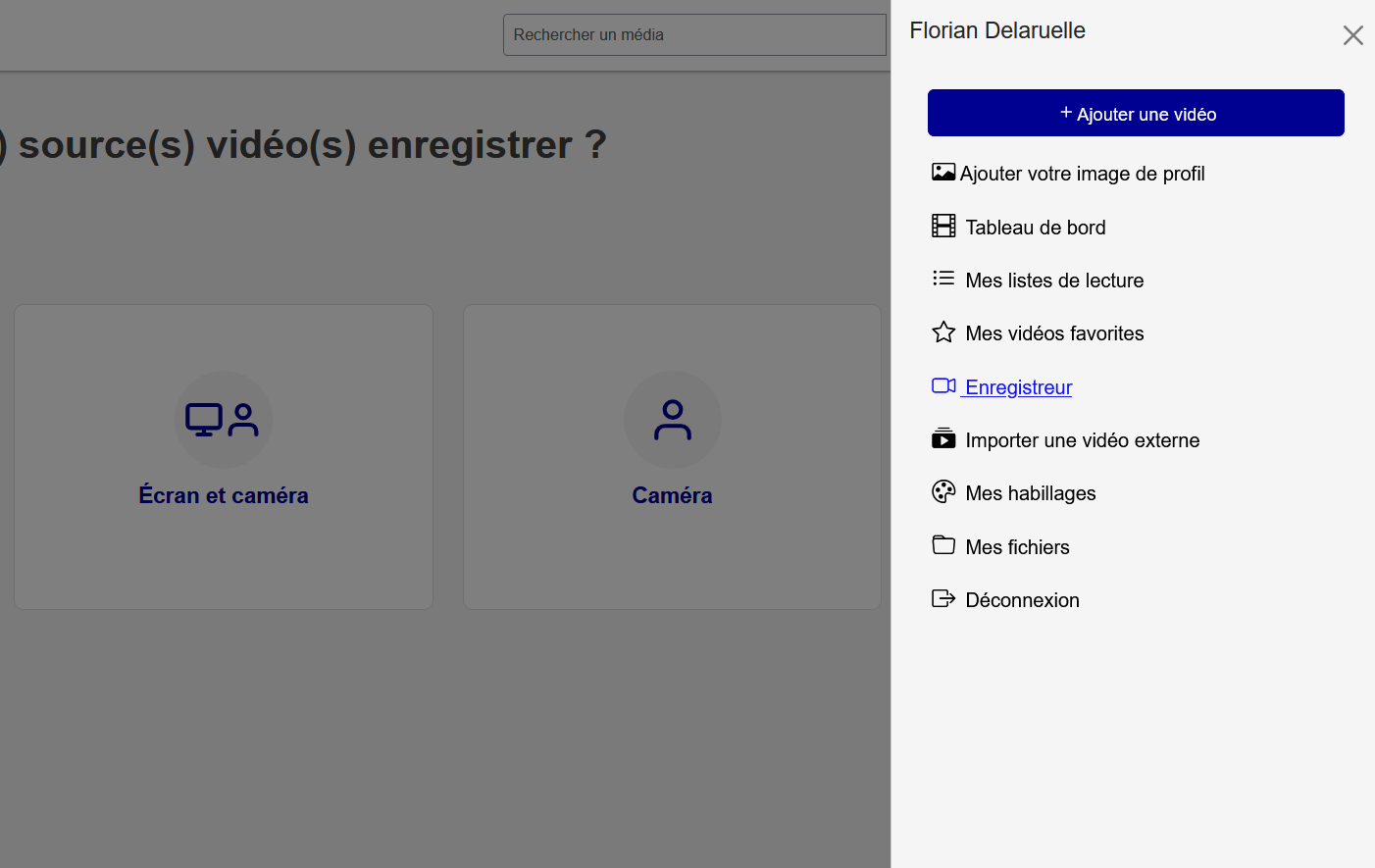Select the playlist list icon beside "Mes listes de lecture"
This screenshot has width=1375, height=868.
[x=943, y=279]
